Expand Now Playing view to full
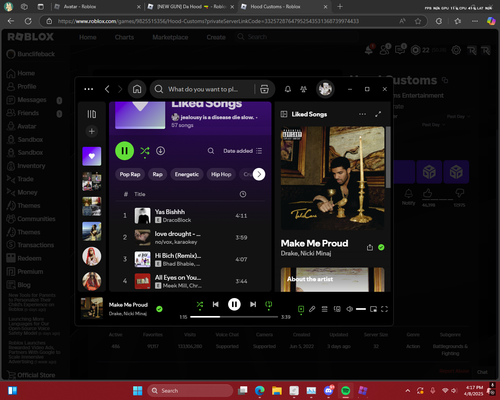This screenshot has height=400, width=500. click(378, 114)
